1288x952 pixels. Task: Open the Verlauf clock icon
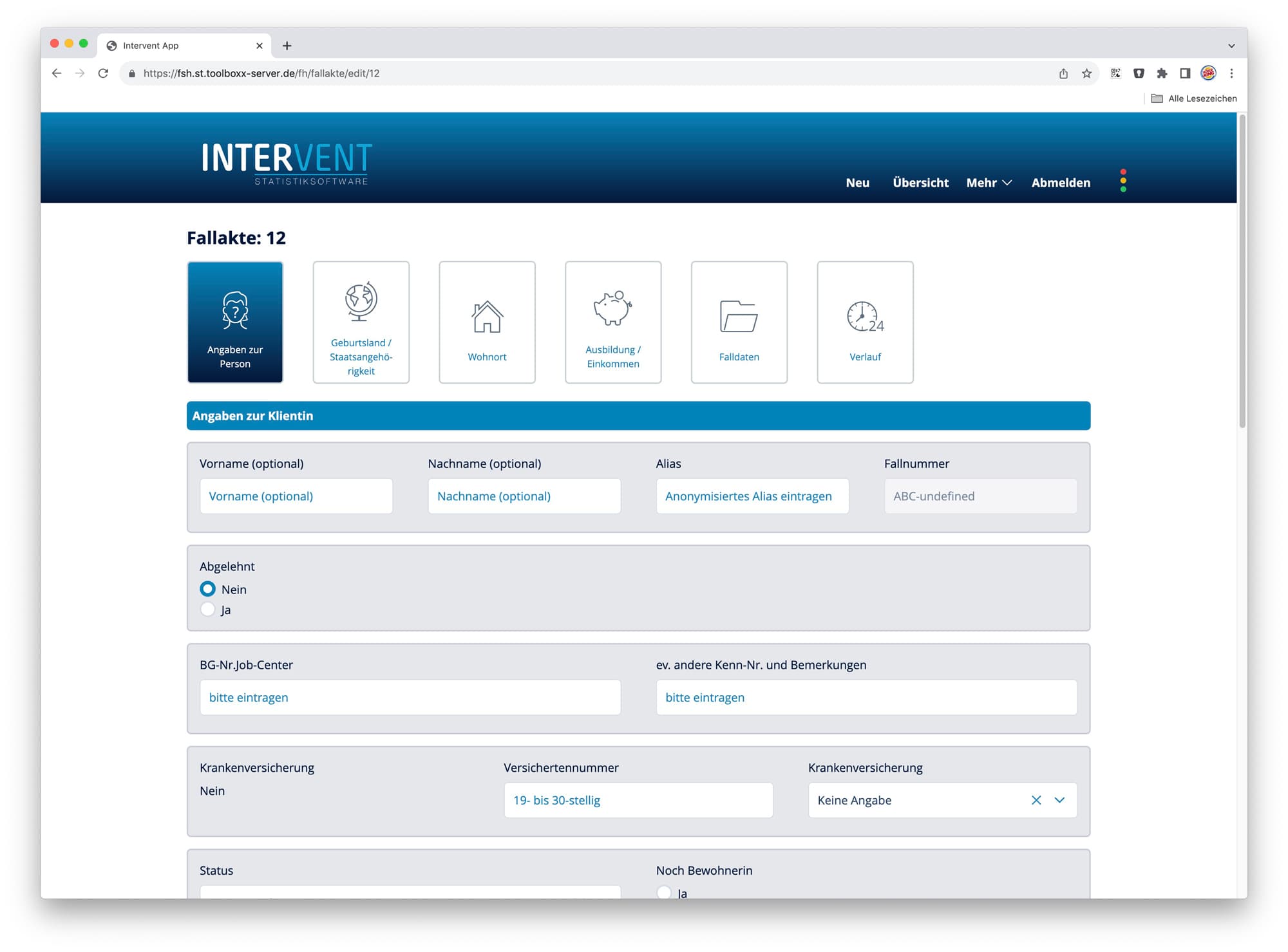pos(864,315)
